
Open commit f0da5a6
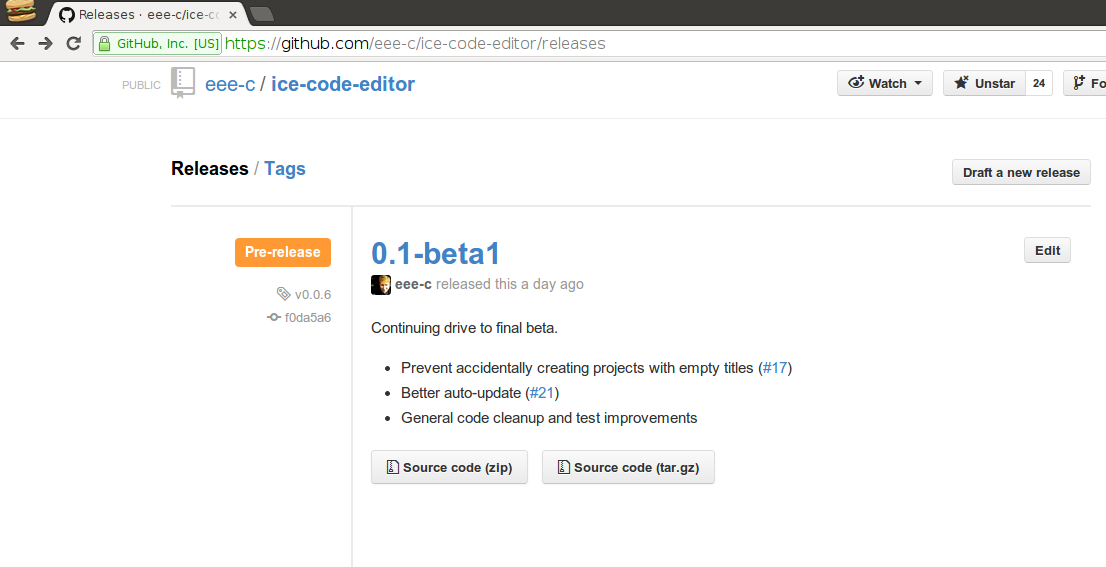pos(308,317)
